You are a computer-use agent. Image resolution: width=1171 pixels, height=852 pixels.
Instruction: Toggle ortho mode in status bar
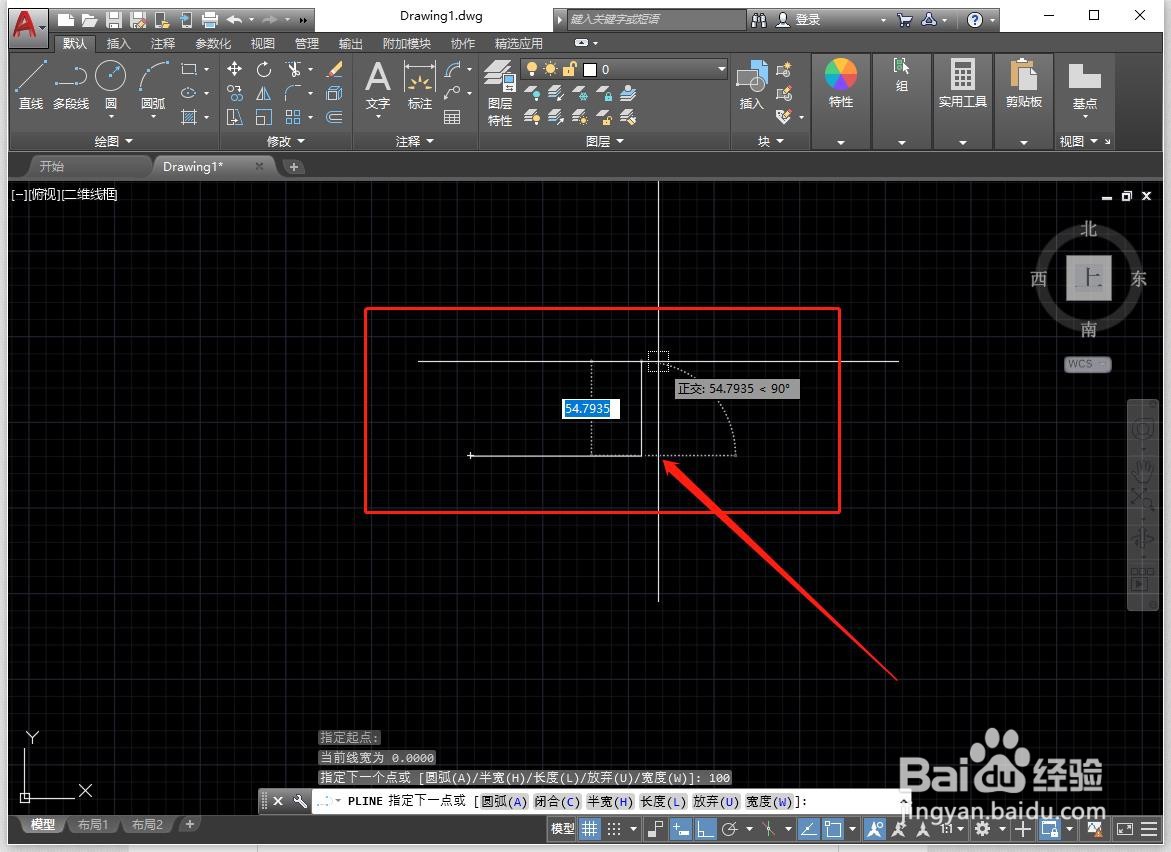click(705, 829)
